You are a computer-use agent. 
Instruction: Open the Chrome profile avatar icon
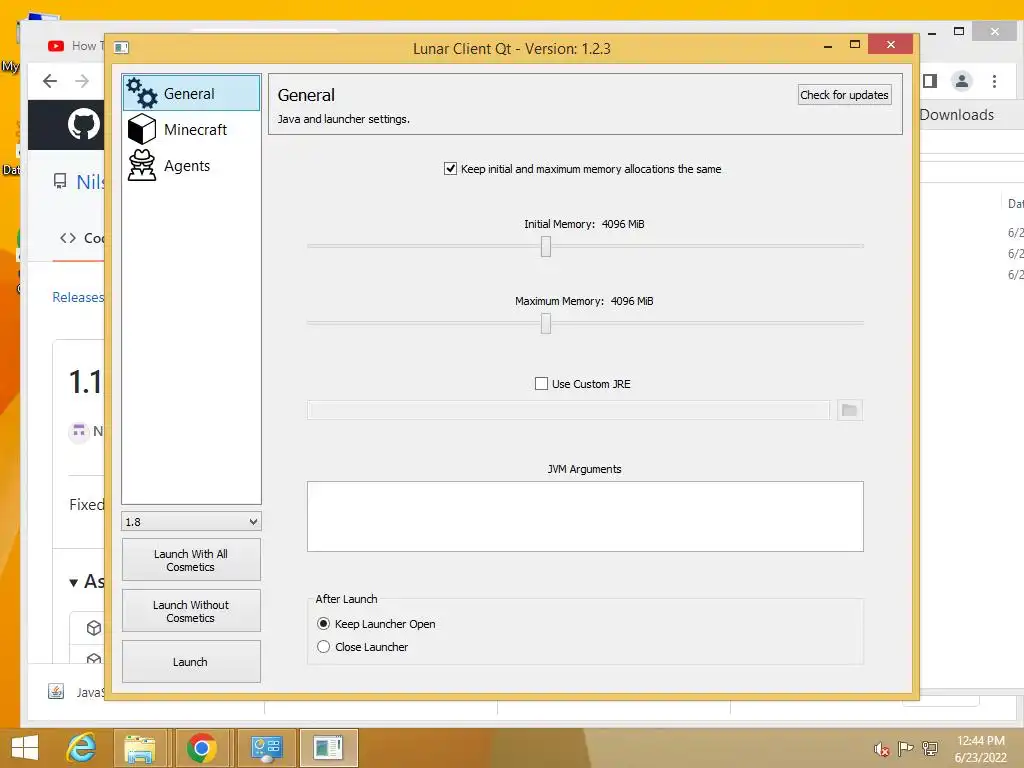pyautogui.click(x=961, y=81)
